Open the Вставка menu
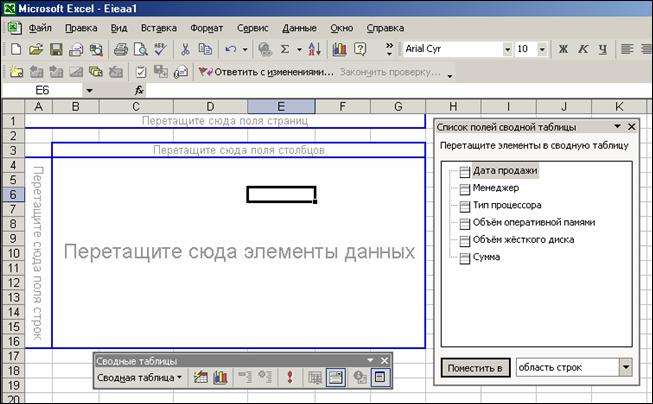 point(159,28)
